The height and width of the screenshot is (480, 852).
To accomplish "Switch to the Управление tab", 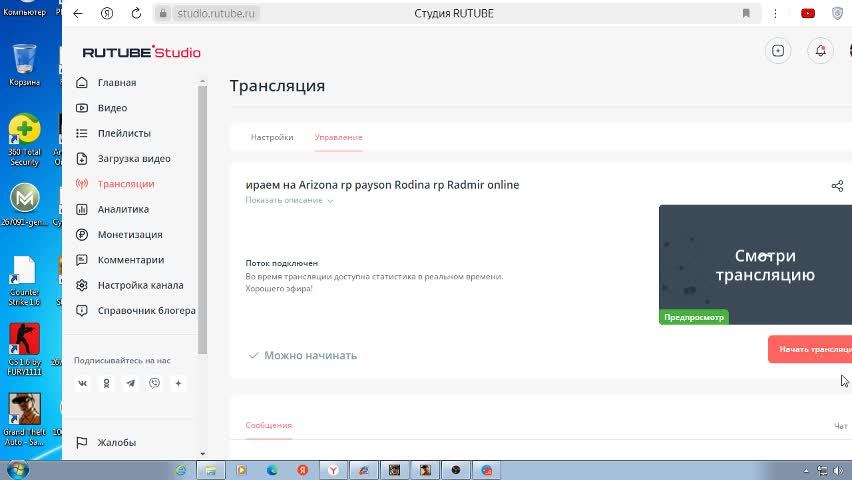I will coord(339,138).
